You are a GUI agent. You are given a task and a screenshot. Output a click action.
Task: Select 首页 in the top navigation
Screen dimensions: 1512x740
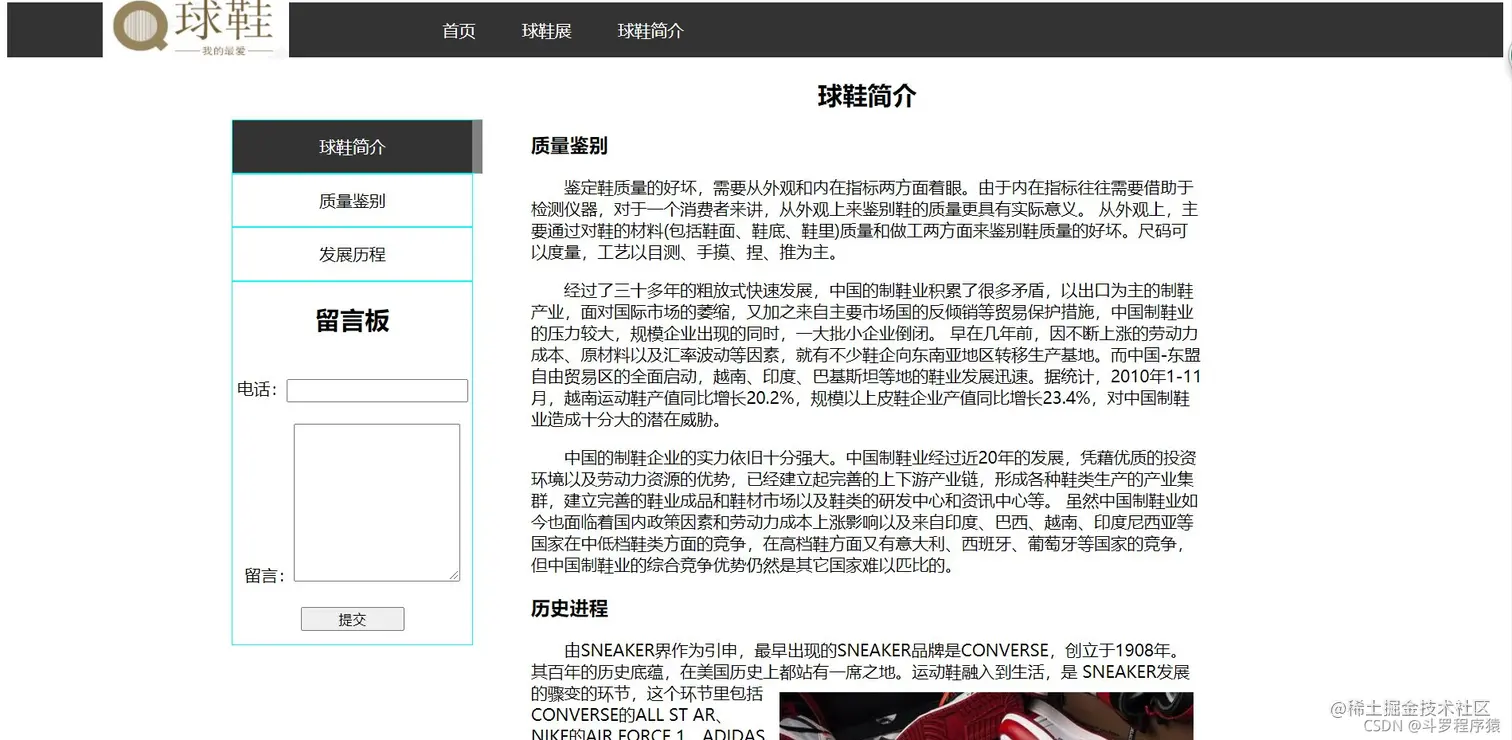click(458, 31)
